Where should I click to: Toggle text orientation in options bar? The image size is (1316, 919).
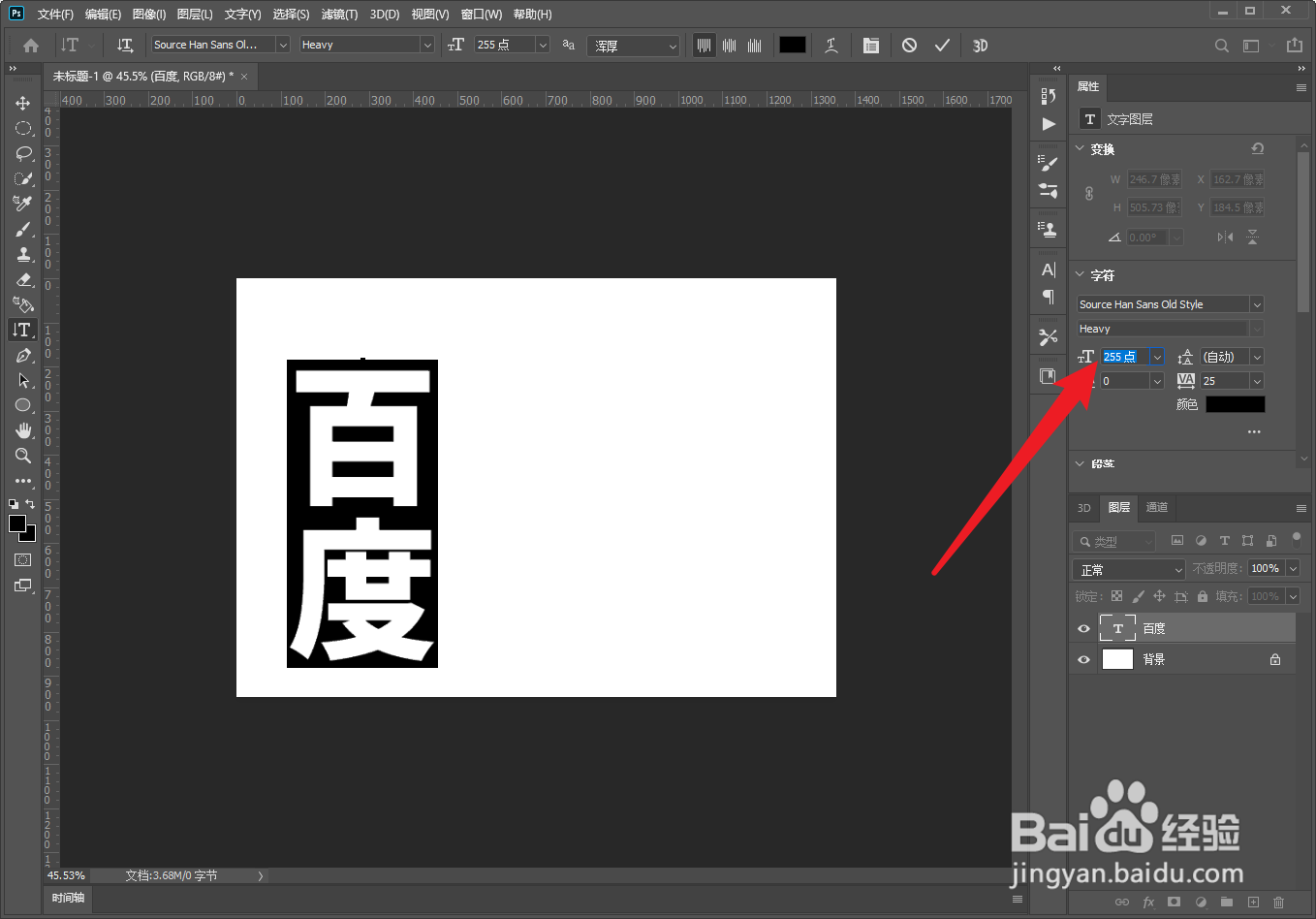tap(125, 46)
